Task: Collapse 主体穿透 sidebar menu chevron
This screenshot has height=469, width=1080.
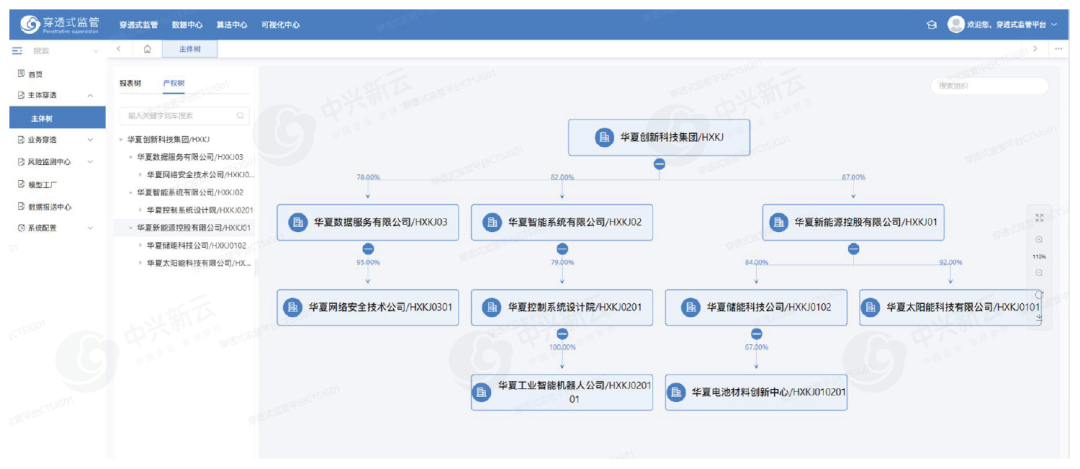Action: point(90,96)
